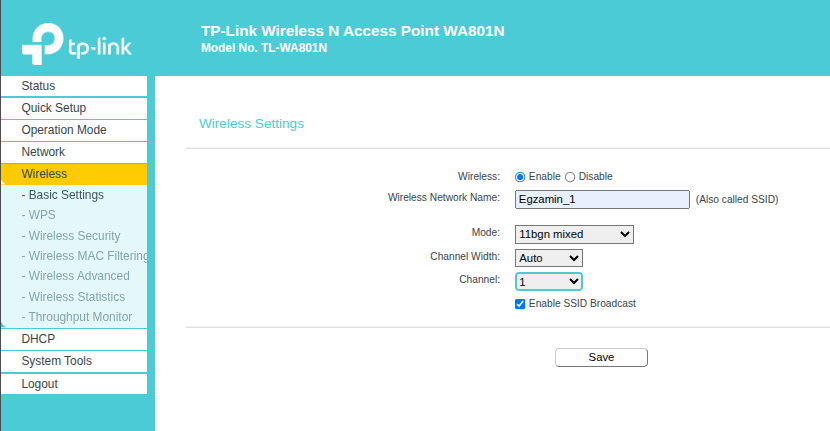Viewport: 830px width, 431px height.
Task: Collapse the highlighted Wireless menu
Action: click(x=74, y=174)
